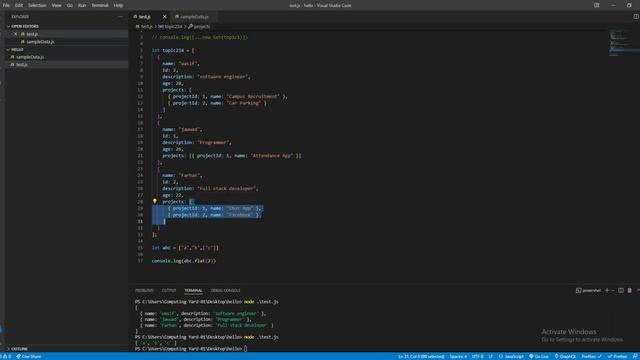Open the Selection menu
This screenshot has width=640, height=360.
(37, 5)
